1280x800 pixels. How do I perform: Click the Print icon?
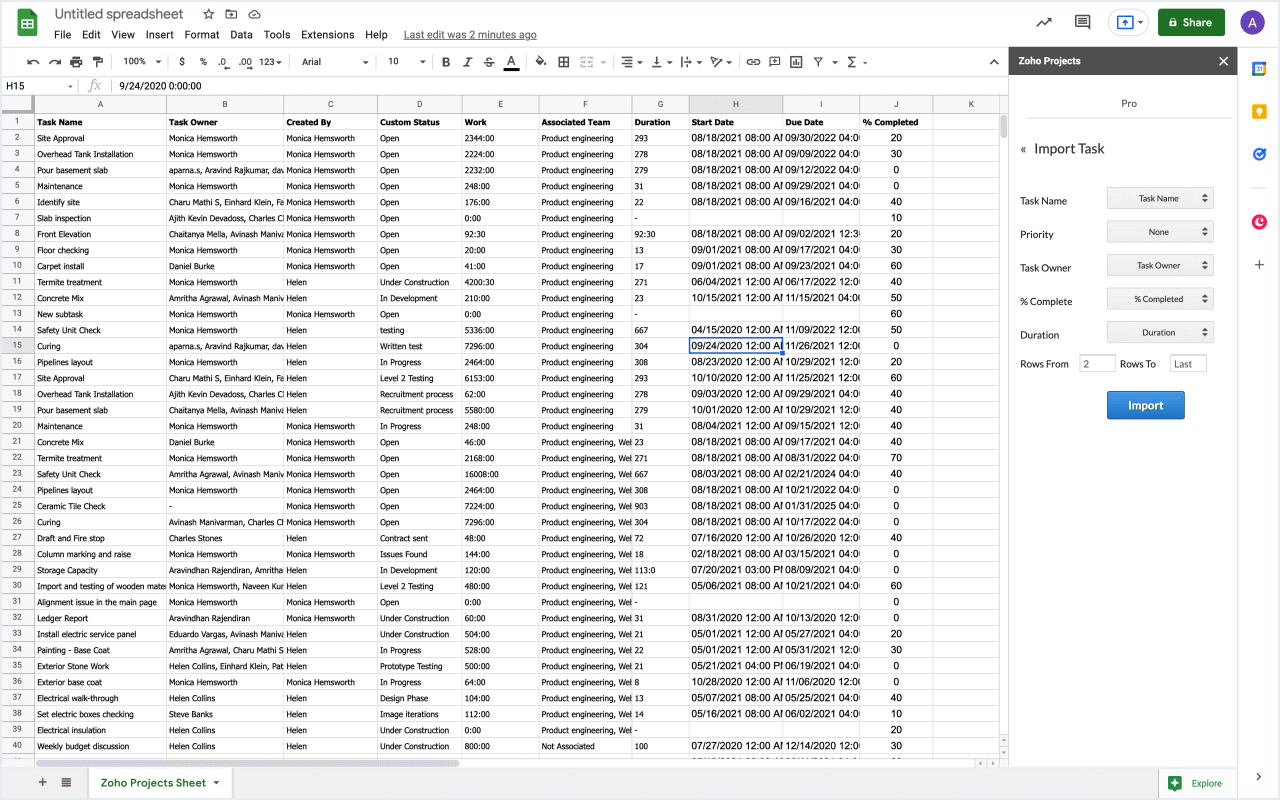pos(76,62)
